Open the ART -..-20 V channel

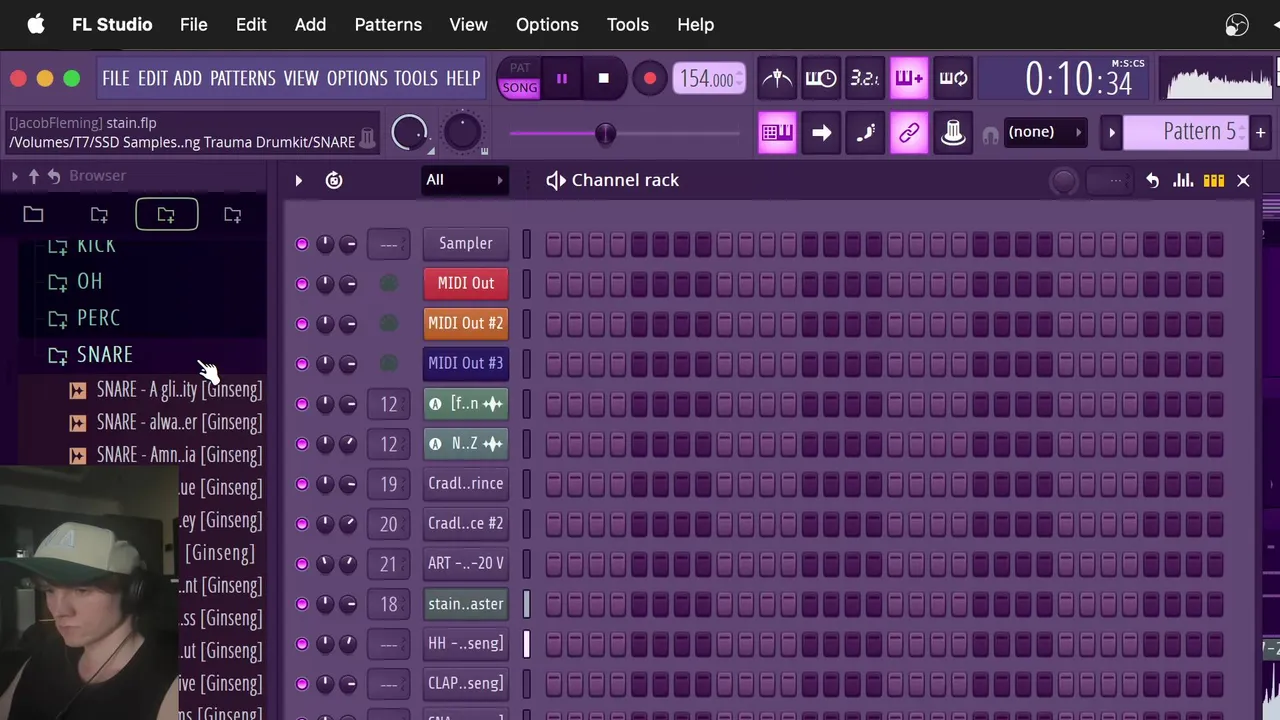[x=466, y=564]
